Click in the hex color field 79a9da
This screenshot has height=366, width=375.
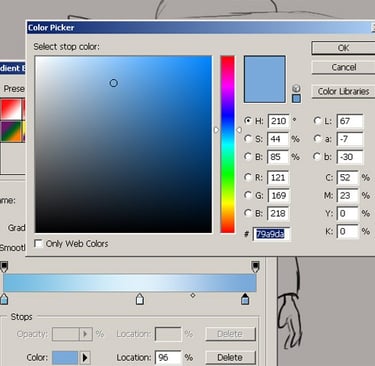coord(271,234)
